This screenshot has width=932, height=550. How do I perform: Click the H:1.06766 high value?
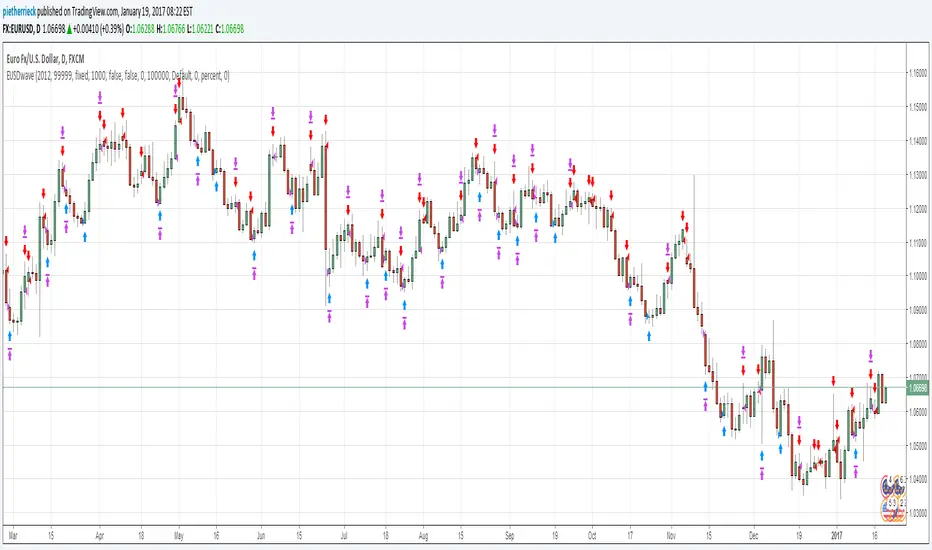[x=171, y=29]
